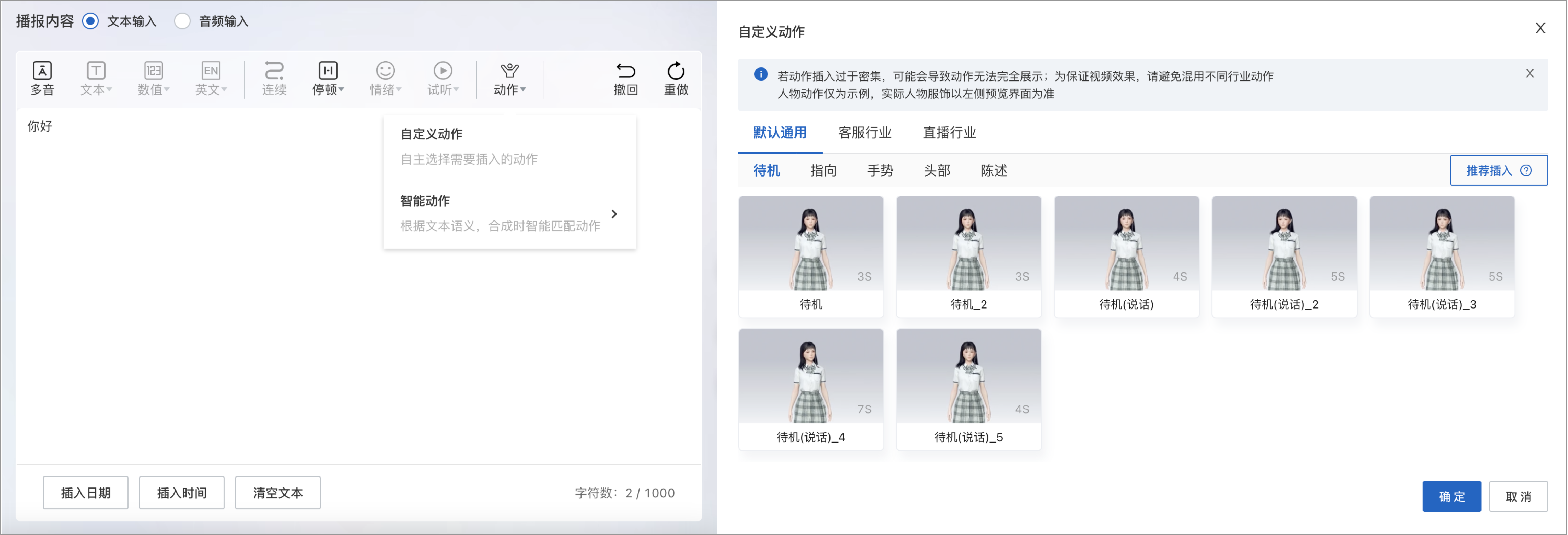Click the 清空文本 button
This screenshot has width=1568, height=535.
point(277,492)
